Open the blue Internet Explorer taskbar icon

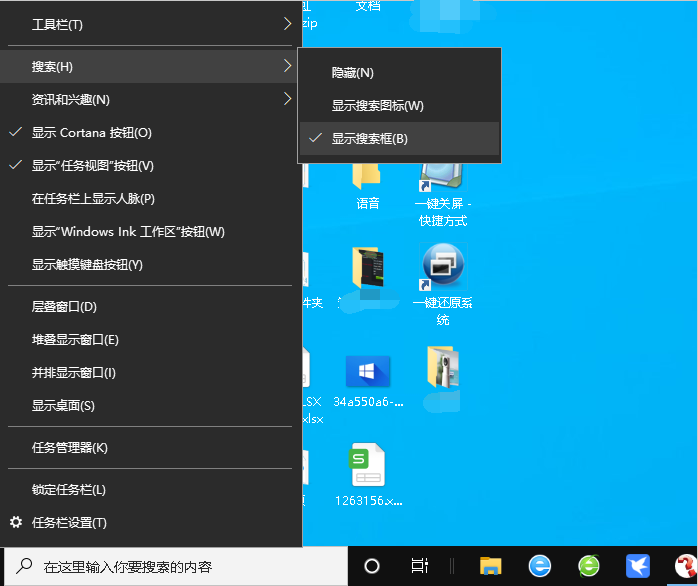[540, 566]
